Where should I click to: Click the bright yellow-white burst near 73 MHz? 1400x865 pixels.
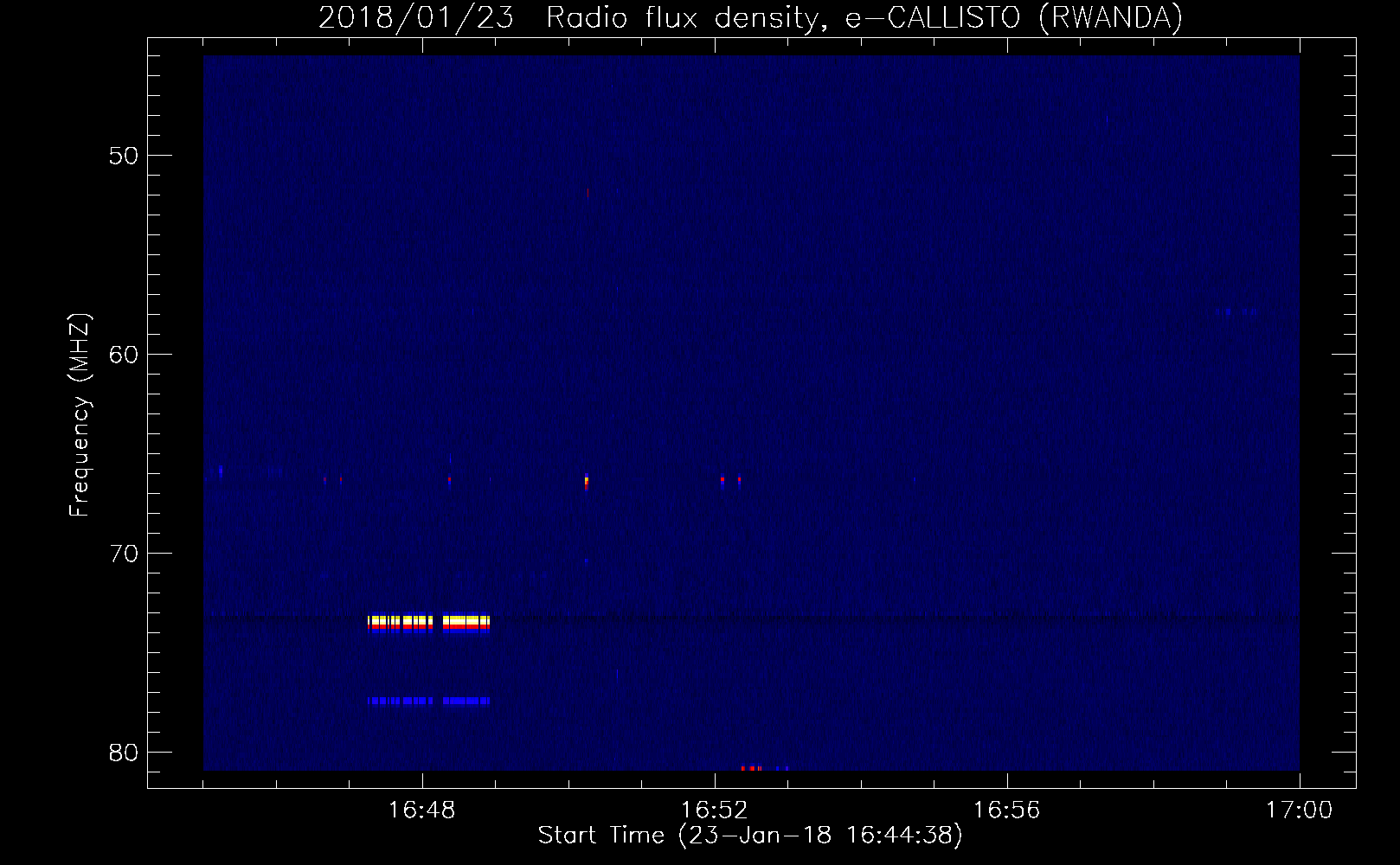tap(429, 623)
